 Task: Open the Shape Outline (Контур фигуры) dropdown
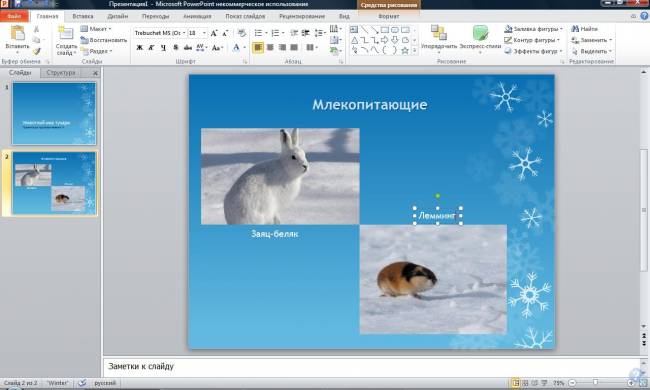[532, 40]
